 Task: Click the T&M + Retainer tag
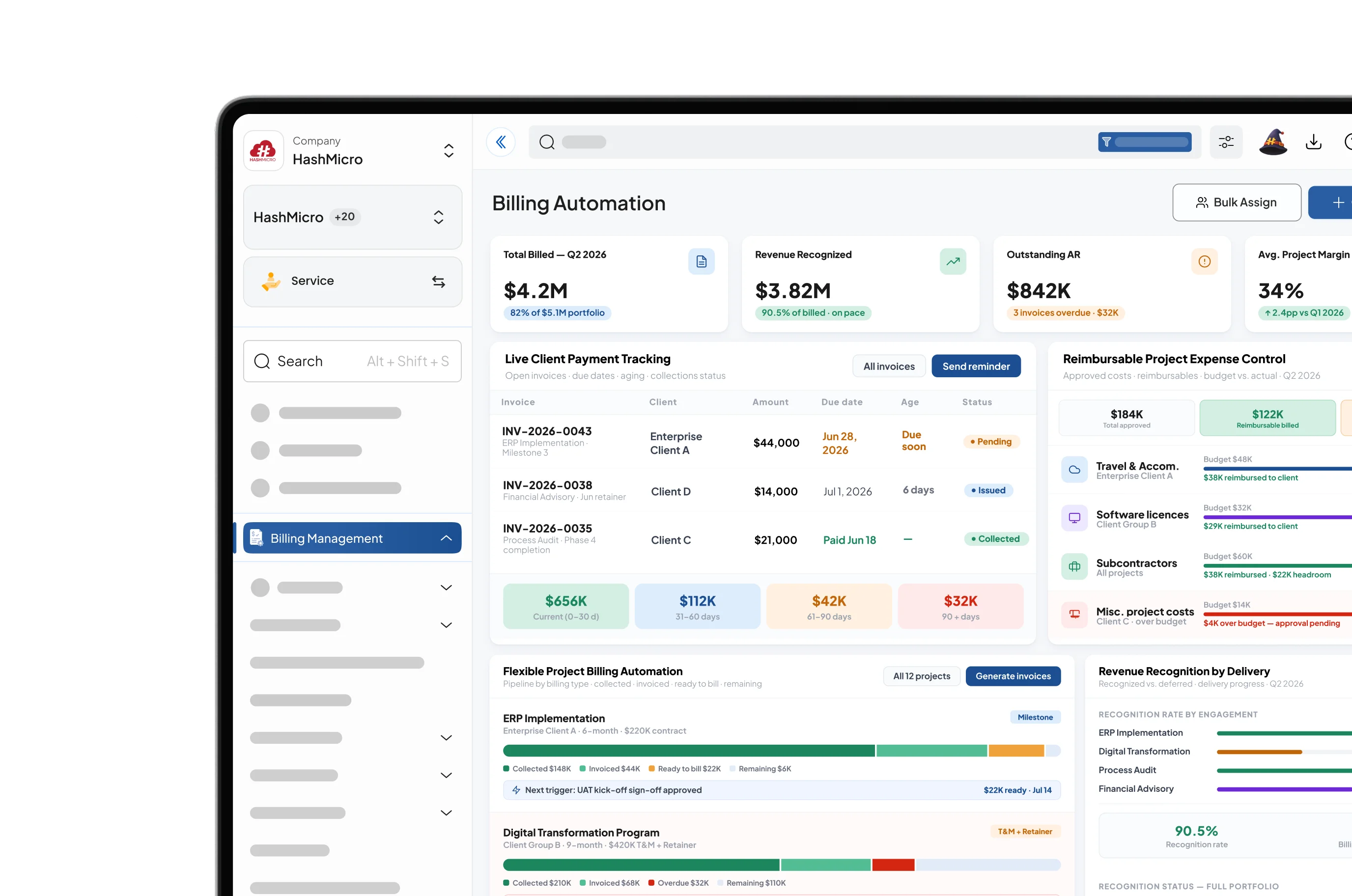click(x=1025, y=832)
